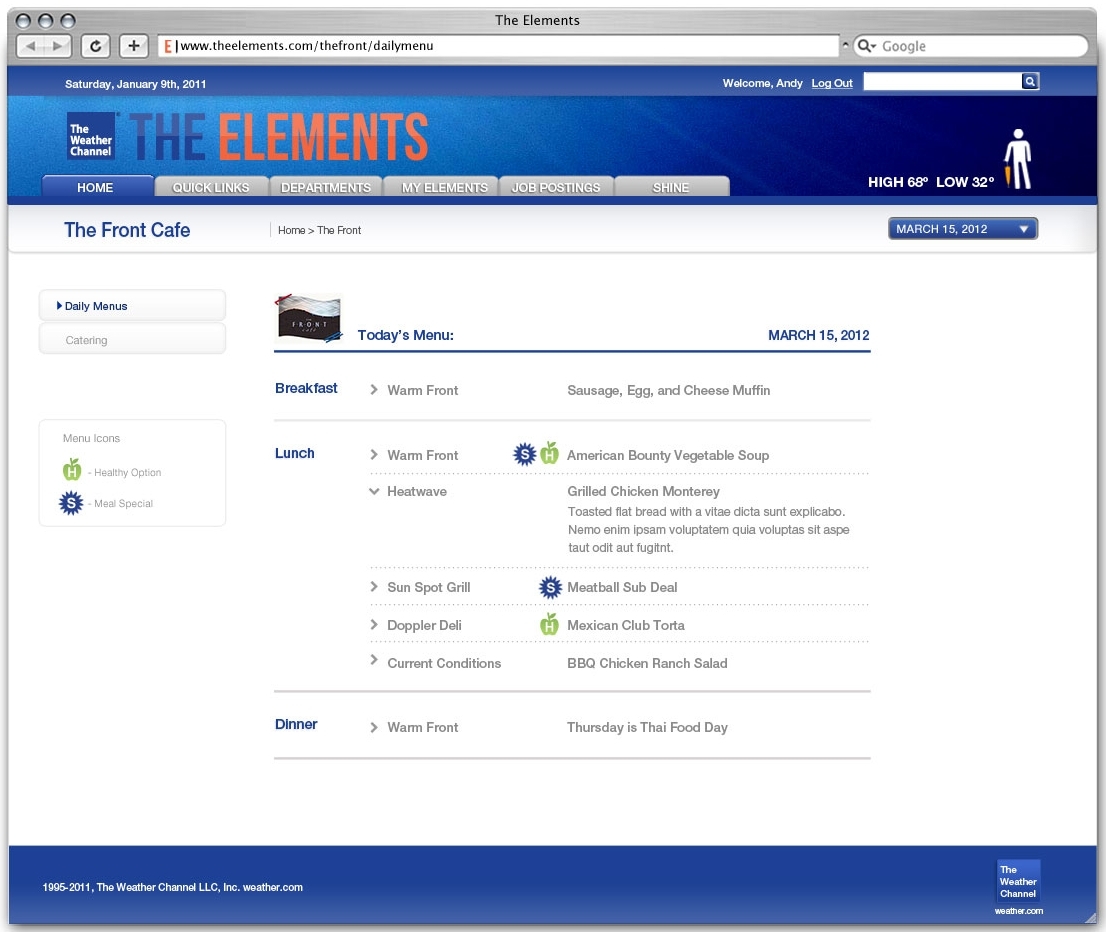Screen dimensions: 1106x932
Task: Open the Catering sidebar item
Action: pyautogui.click(x=132, y=339)
